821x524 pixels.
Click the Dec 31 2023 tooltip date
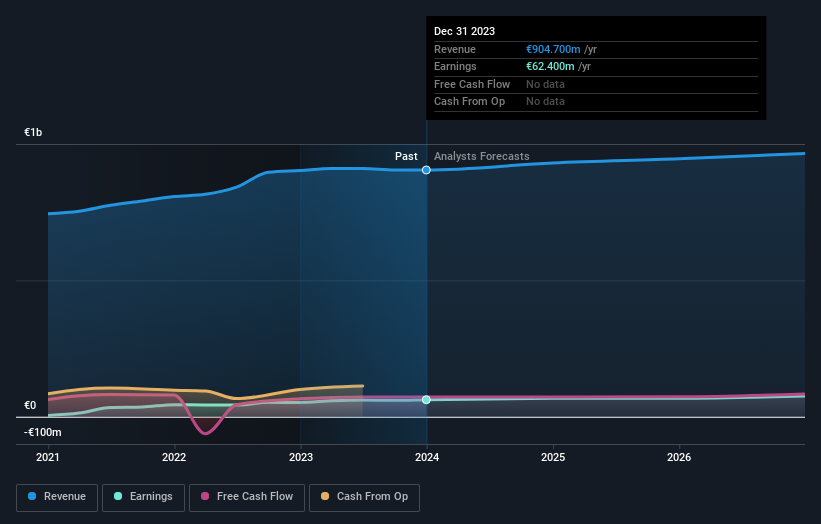click(464, 31)
